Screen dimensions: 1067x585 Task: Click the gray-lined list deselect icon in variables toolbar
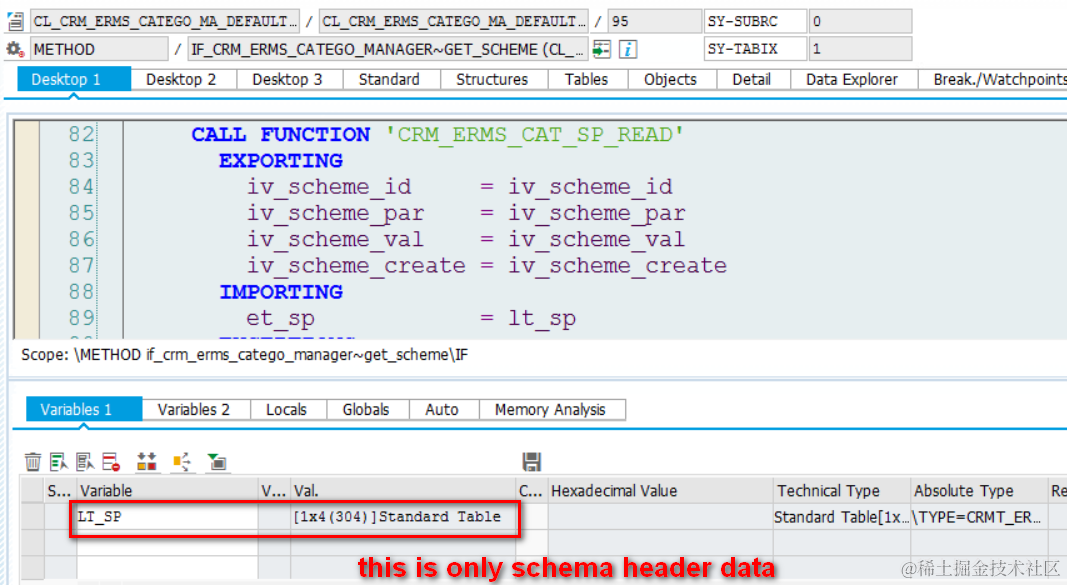coord(85,462)
